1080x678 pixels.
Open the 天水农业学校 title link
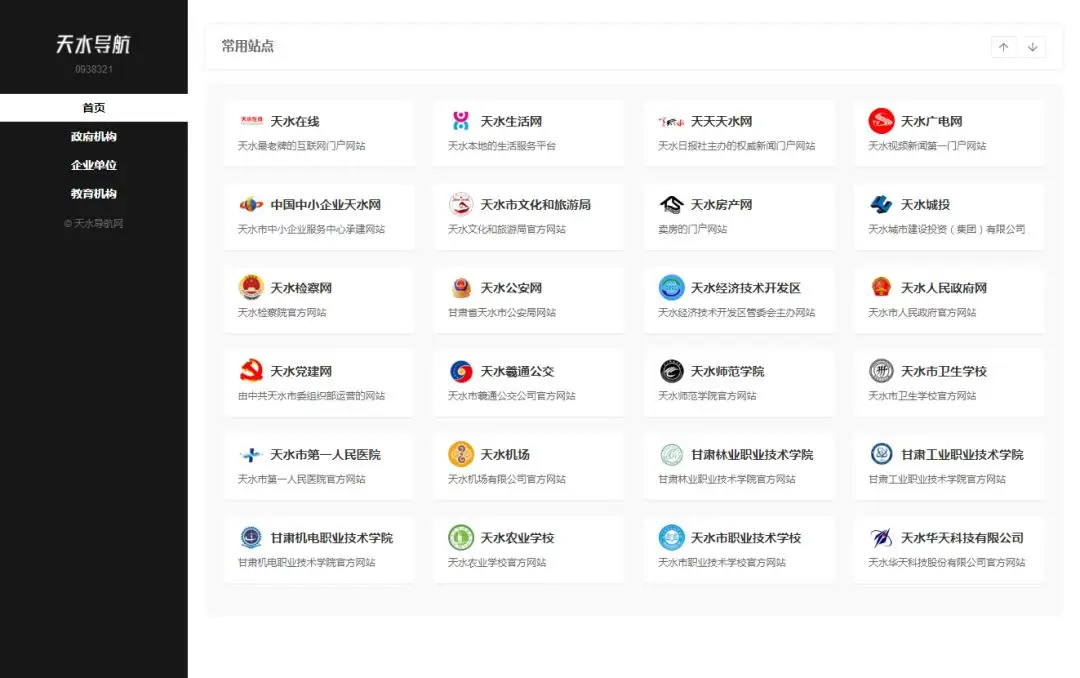[517, 538]
